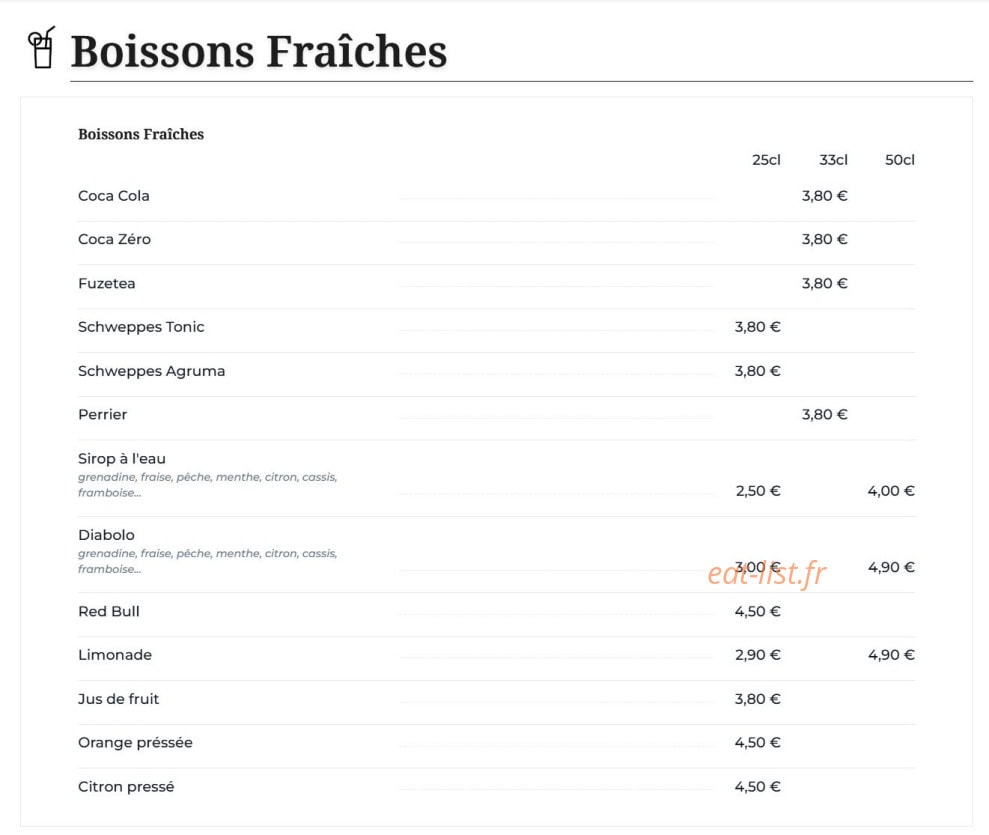Click the Diabolo item title
Screen dimensions: 989x835
click(x=106, y=535)
